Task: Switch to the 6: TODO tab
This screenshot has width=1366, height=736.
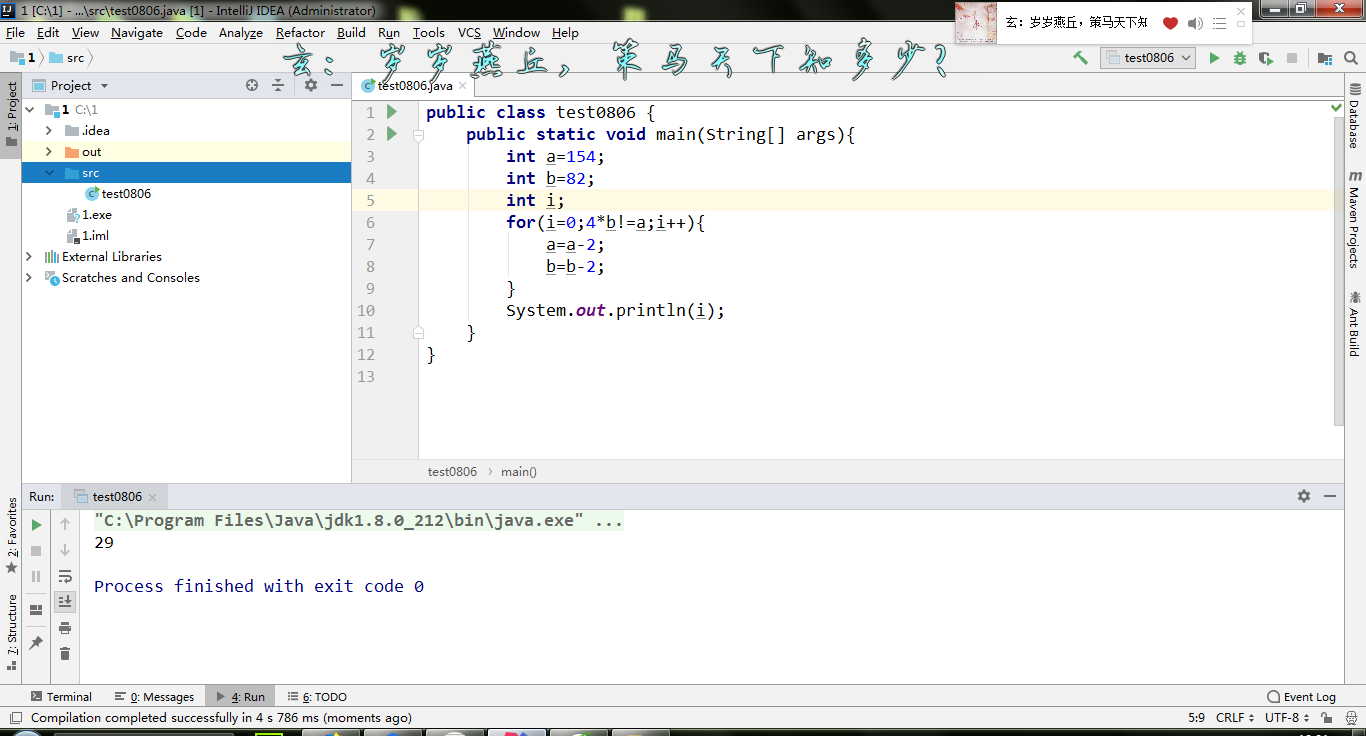Action: 317,696
